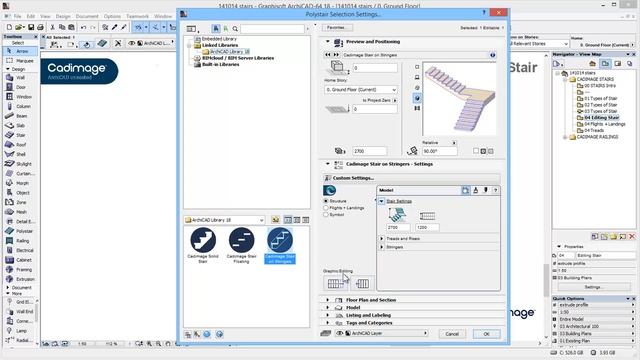
Task: Click second graphic editing stair icon
Action: point(362,283)
